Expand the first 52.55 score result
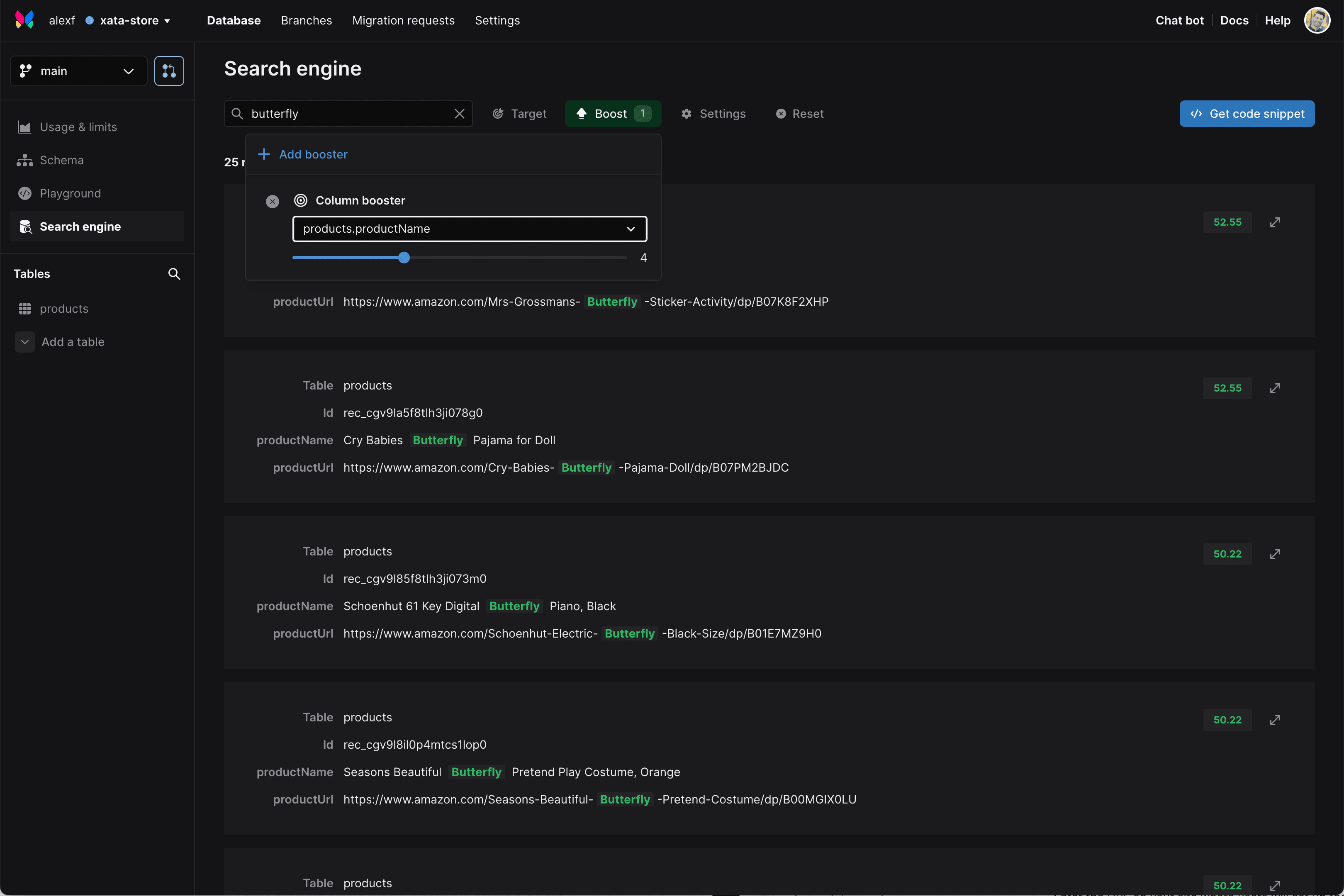 point(1275,222)
